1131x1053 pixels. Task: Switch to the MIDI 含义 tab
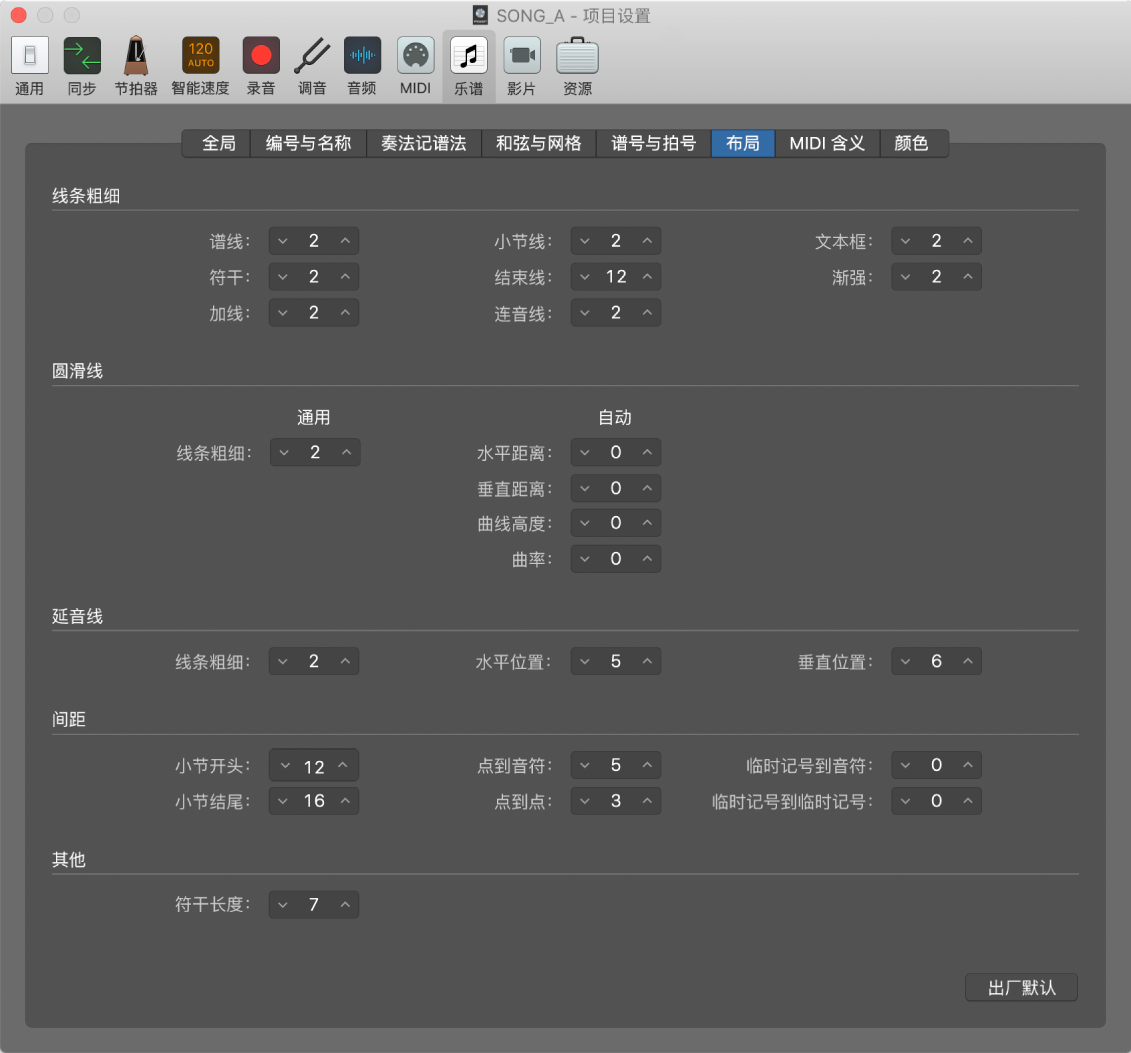coord(827,143)
